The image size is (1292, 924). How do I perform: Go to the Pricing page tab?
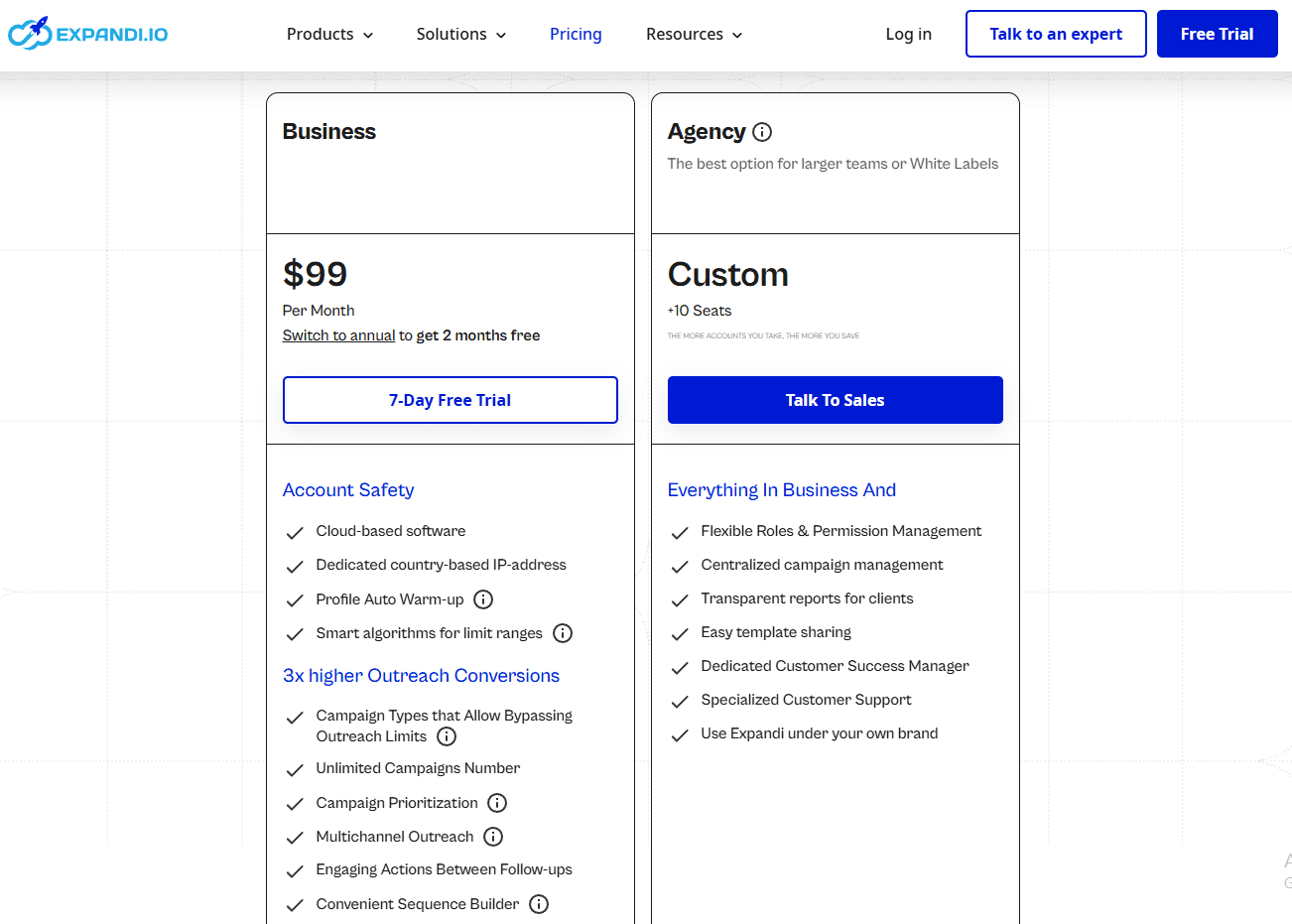[x=576, y=34]
